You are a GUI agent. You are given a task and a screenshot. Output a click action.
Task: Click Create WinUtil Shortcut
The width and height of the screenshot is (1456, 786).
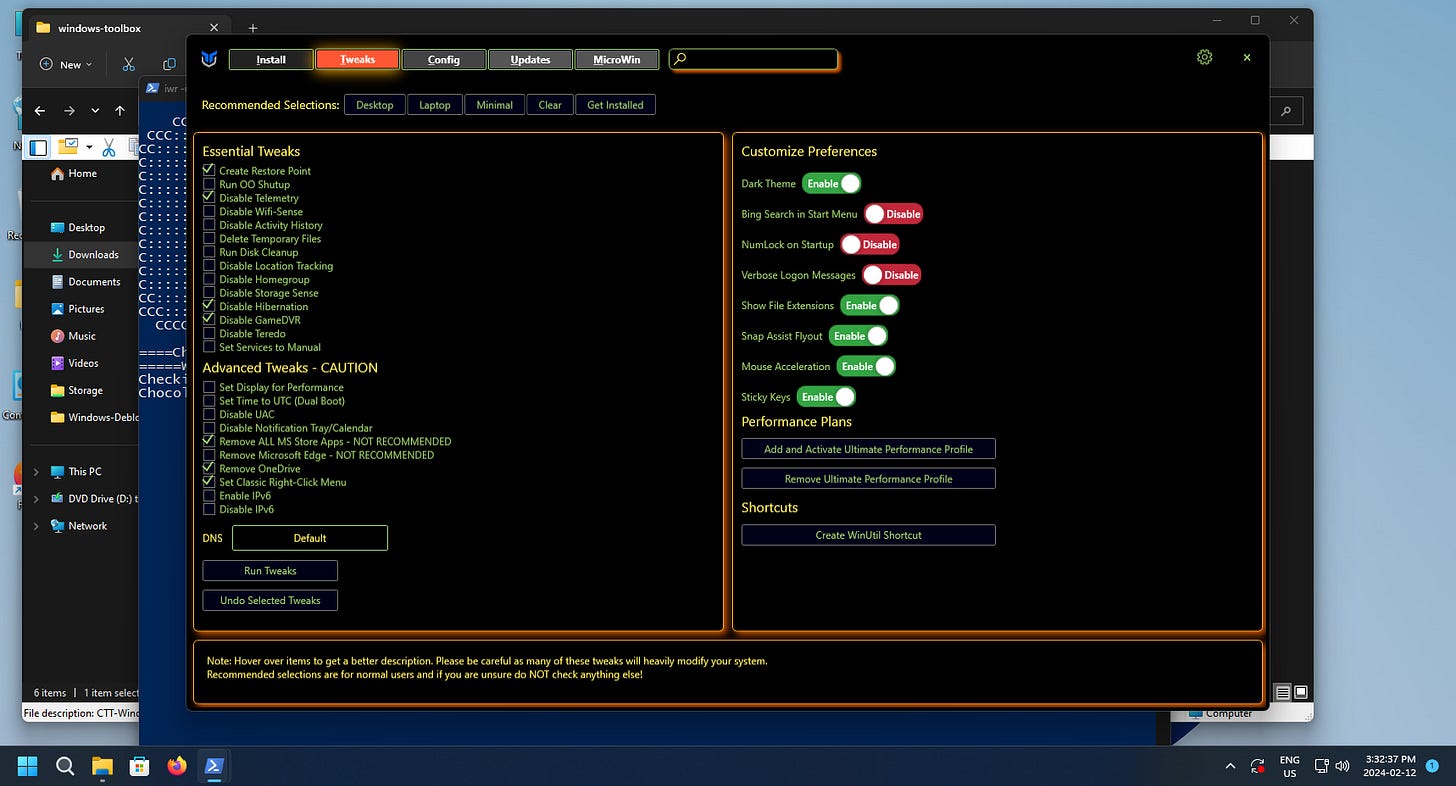tap(868, 535)
